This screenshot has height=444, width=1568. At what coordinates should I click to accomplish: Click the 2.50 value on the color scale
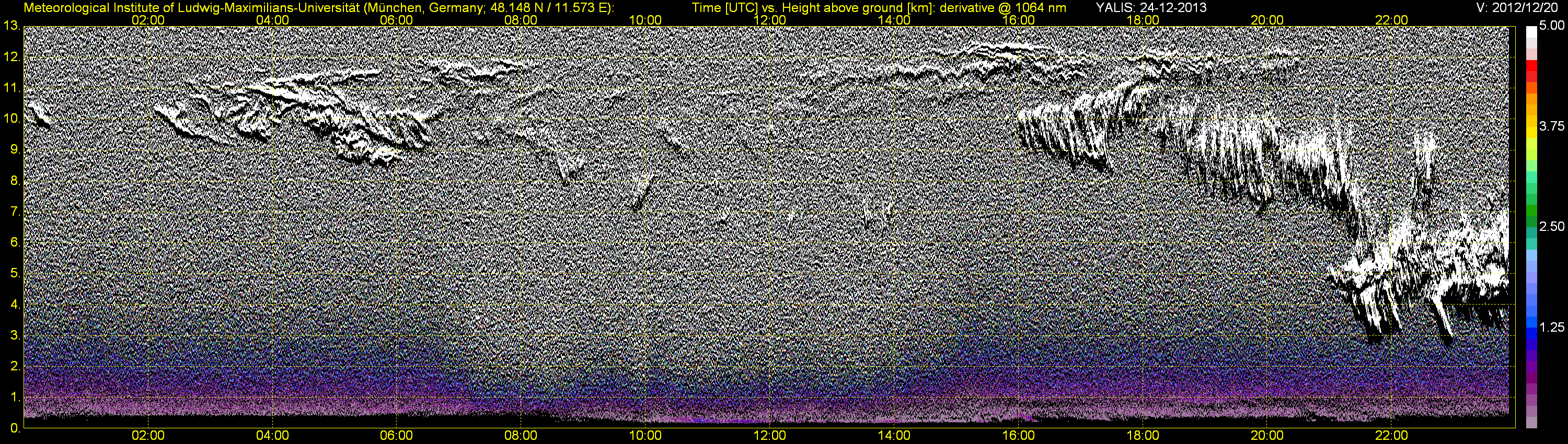(x=1552, y=226)
